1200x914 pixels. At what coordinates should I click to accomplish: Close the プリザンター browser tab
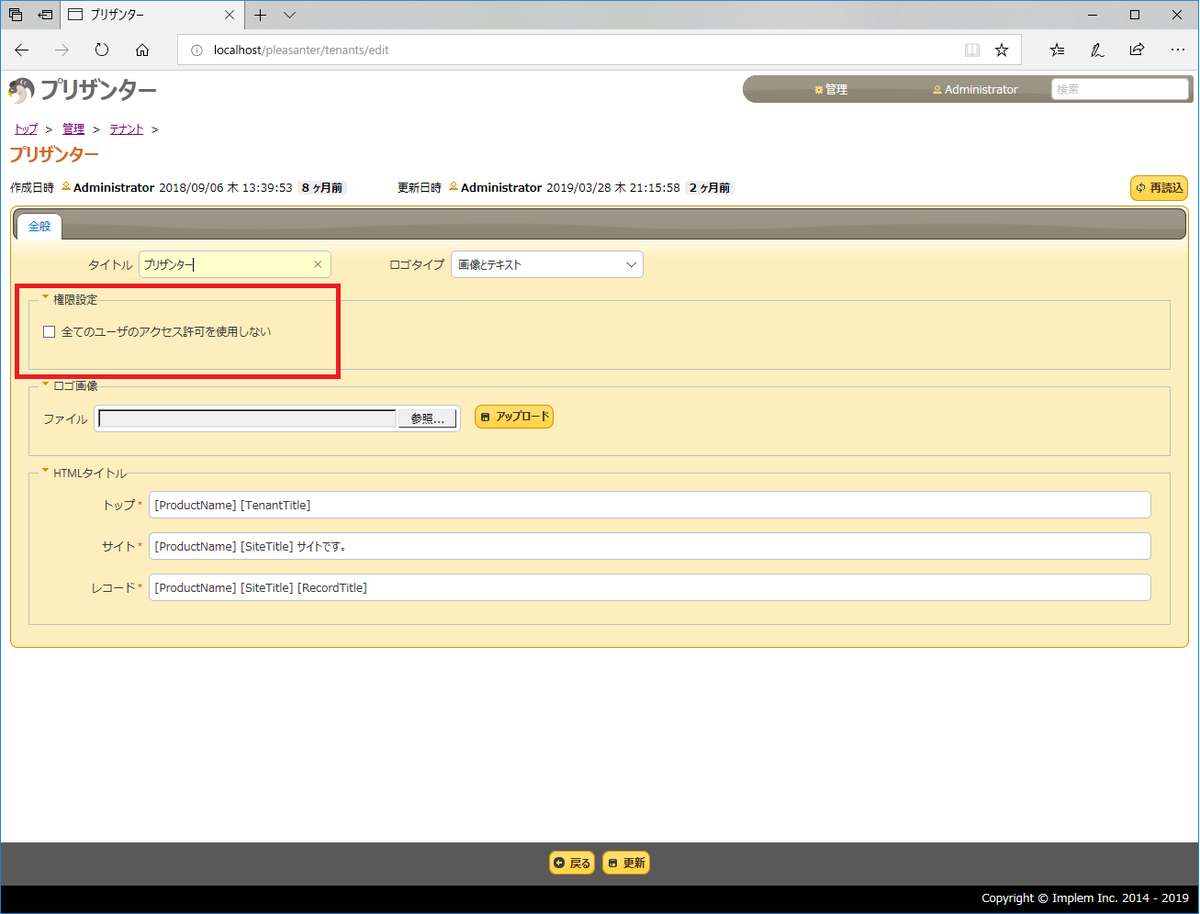tap(229, 15)
